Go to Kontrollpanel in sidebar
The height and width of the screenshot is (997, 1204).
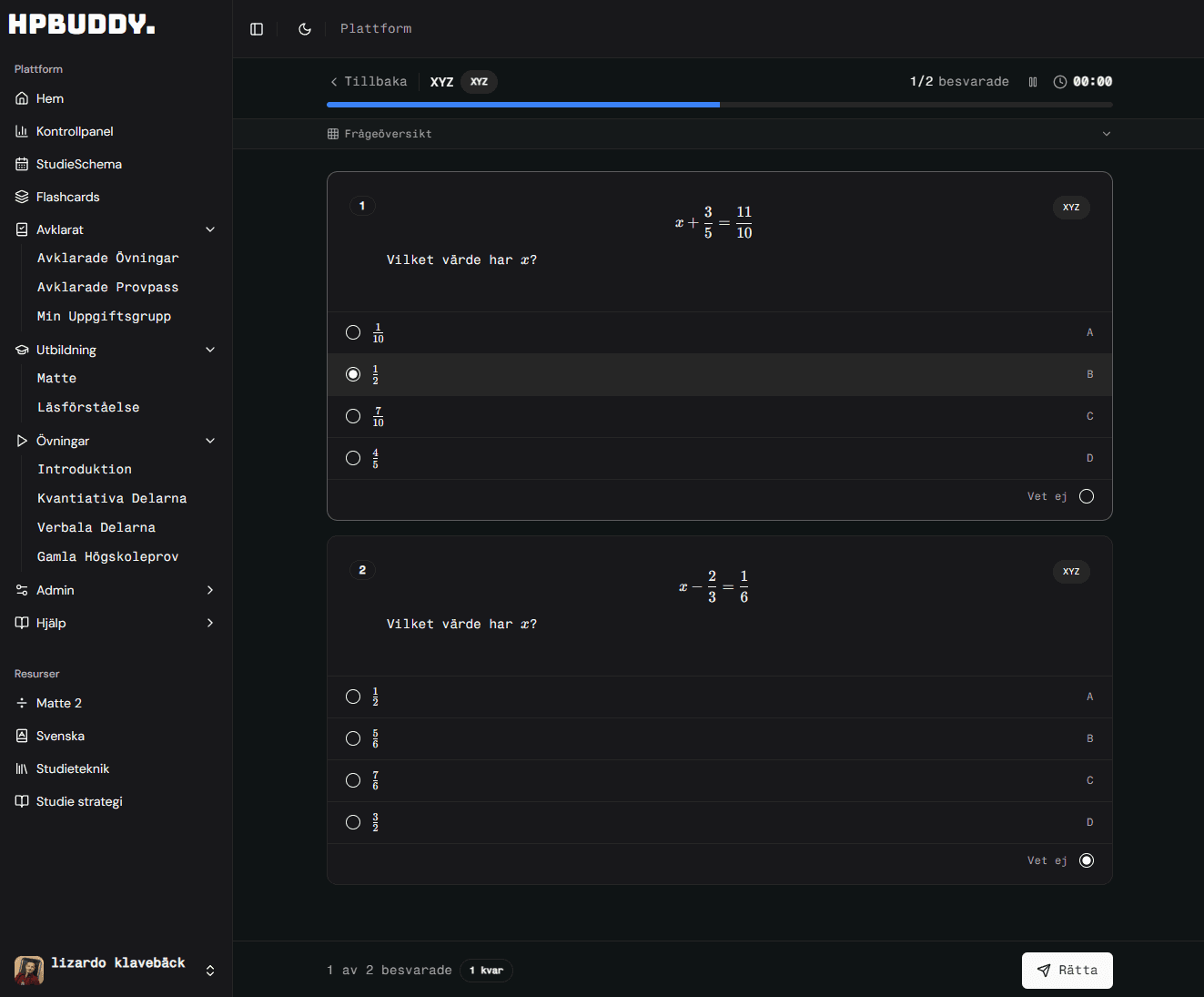pyautogui.click(x=75, y=131)
